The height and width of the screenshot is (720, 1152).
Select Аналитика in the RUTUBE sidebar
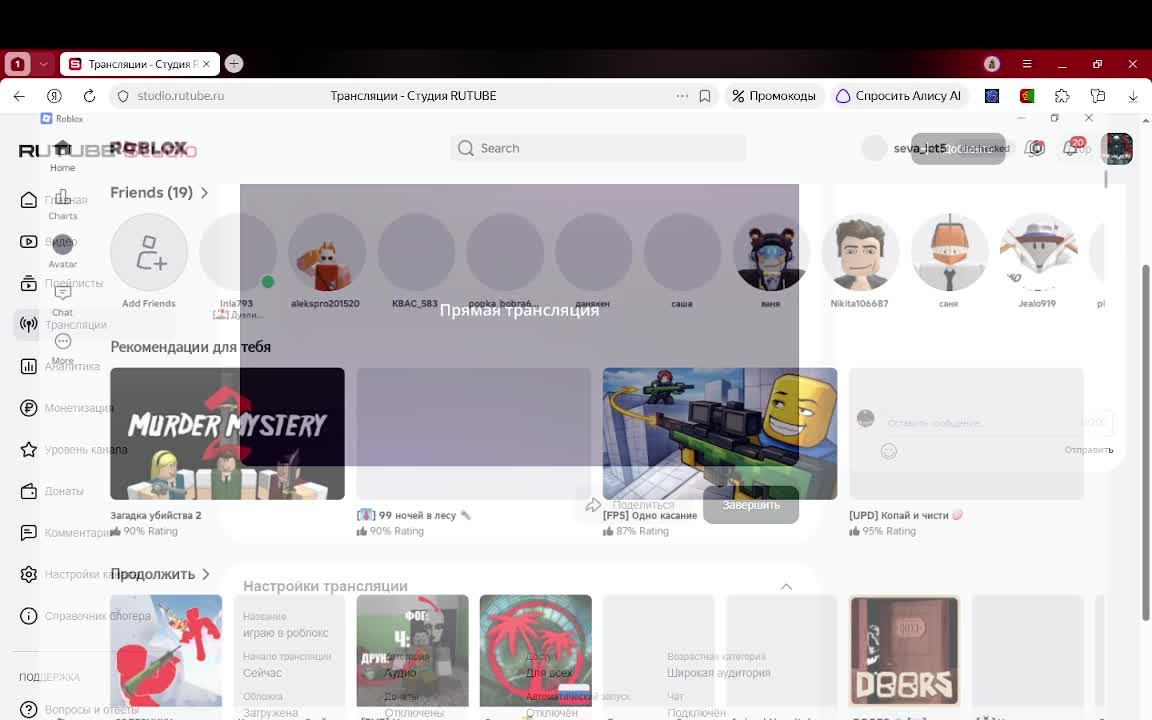click(72, 366)
